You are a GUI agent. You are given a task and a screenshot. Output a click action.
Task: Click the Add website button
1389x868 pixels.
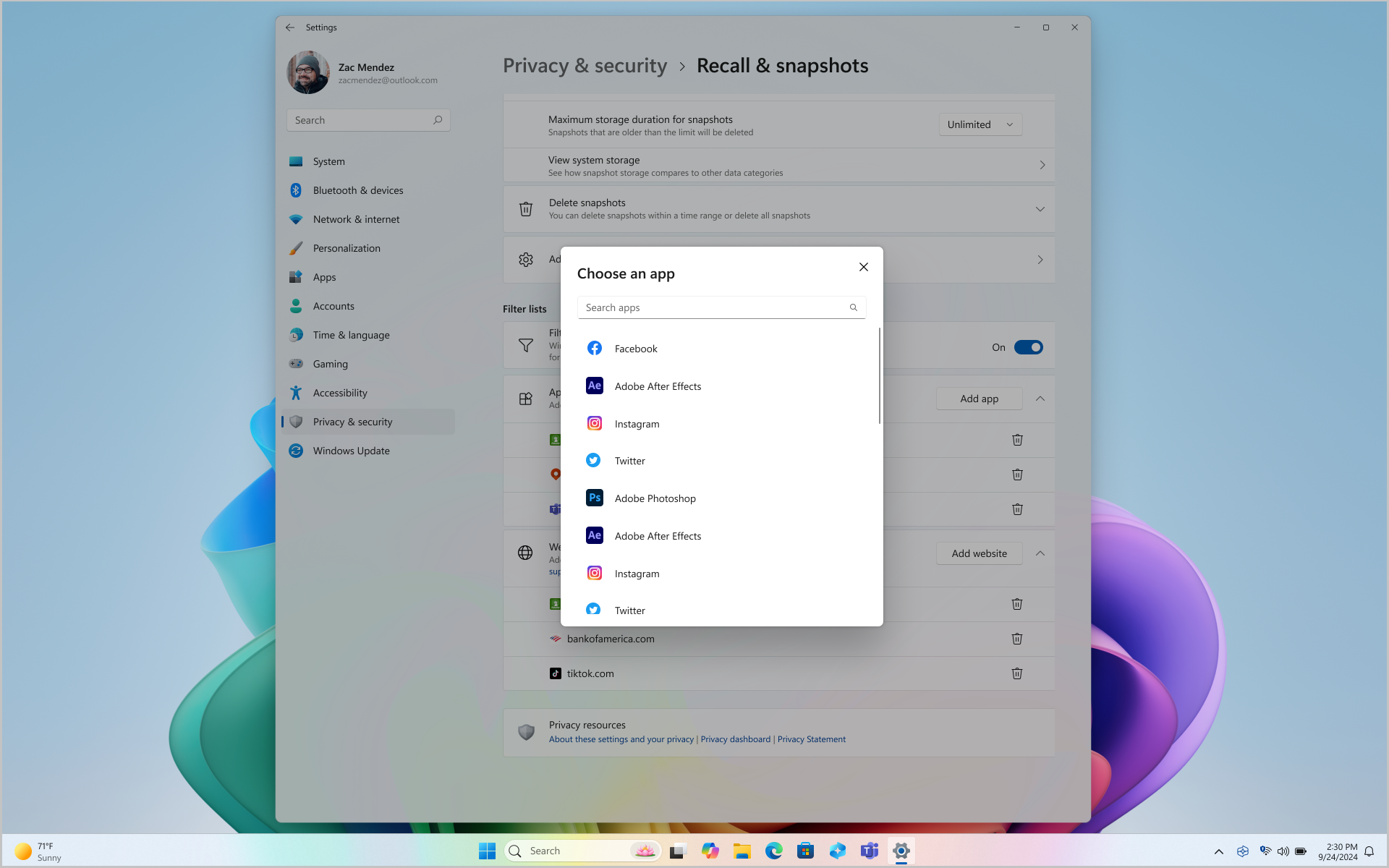click(x=978, y=553)
